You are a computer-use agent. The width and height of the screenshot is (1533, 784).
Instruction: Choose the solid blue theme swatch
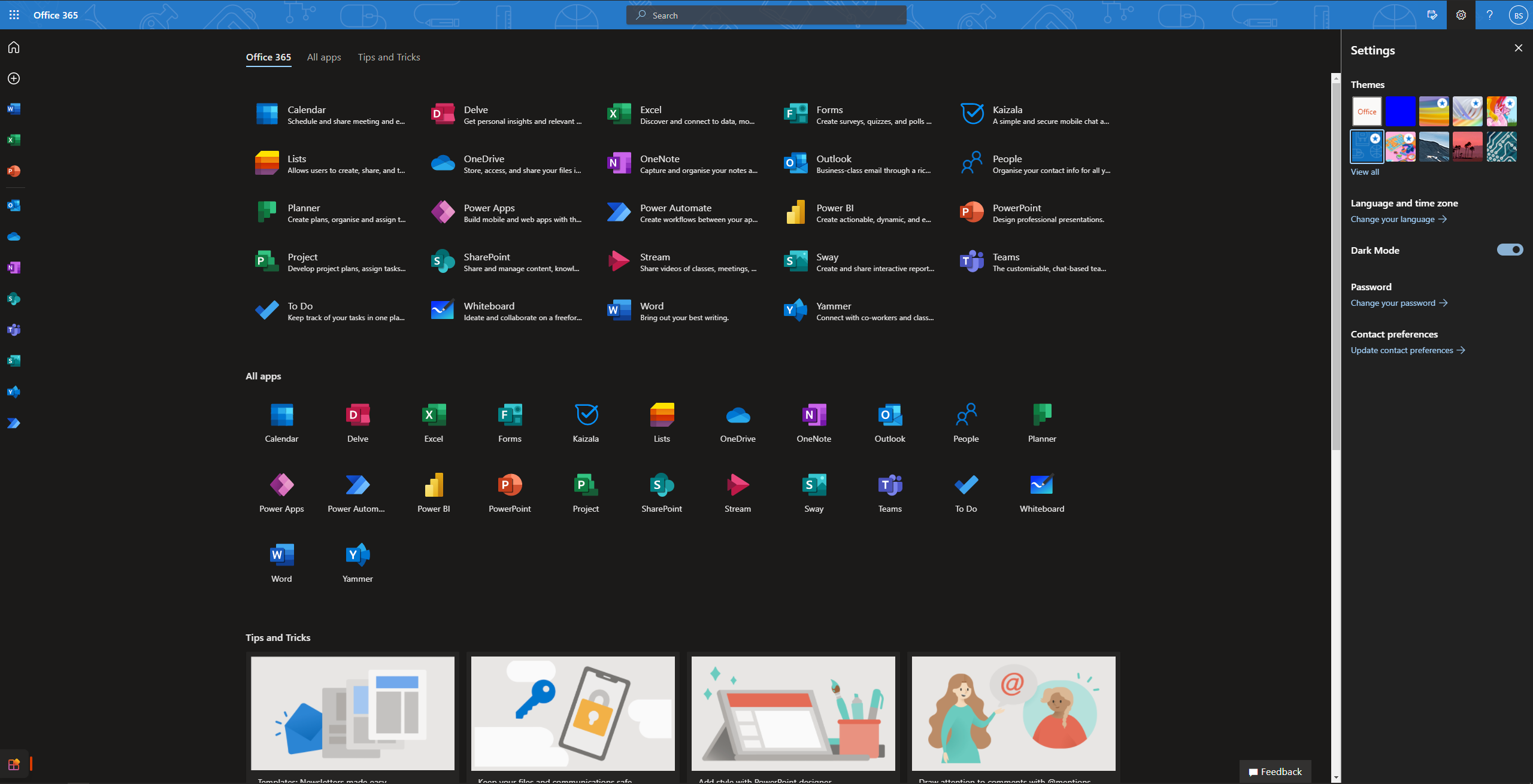(x=1400, y=111)
